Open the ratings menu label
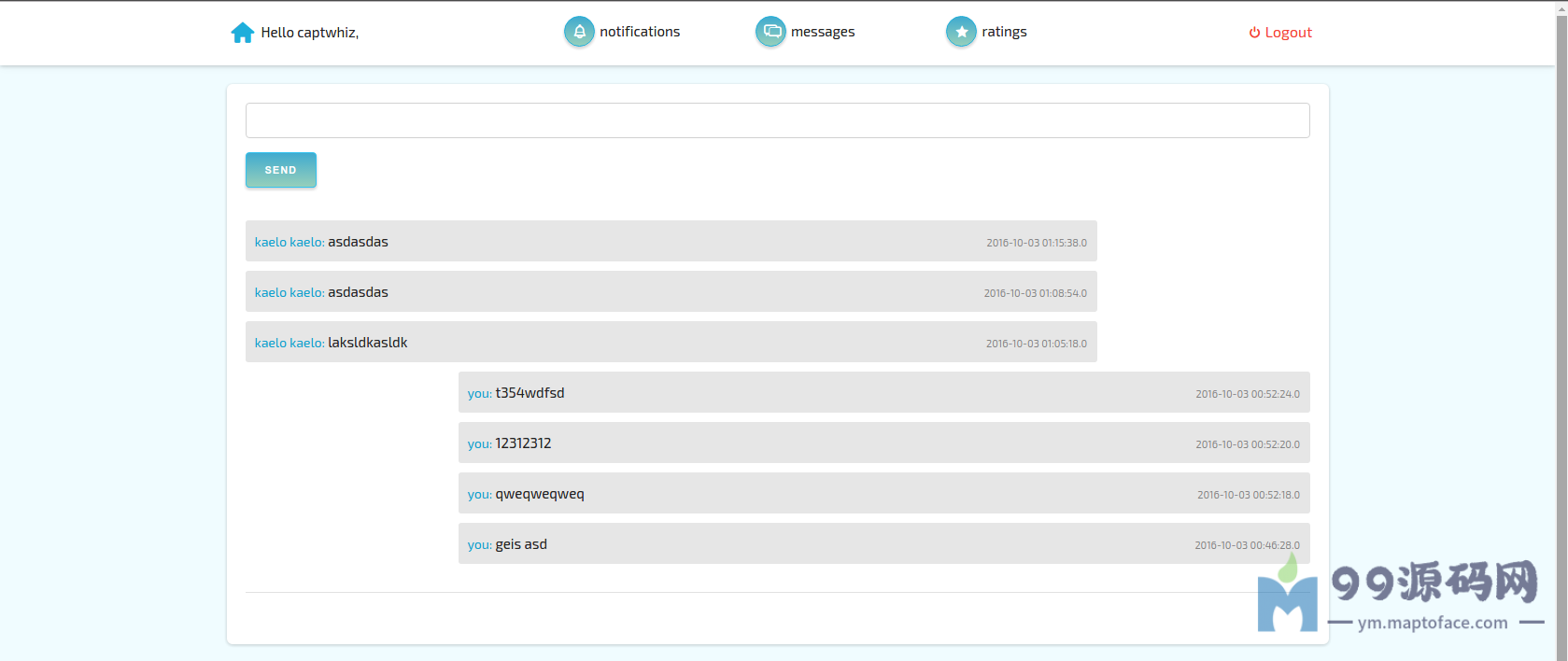 1004,32
